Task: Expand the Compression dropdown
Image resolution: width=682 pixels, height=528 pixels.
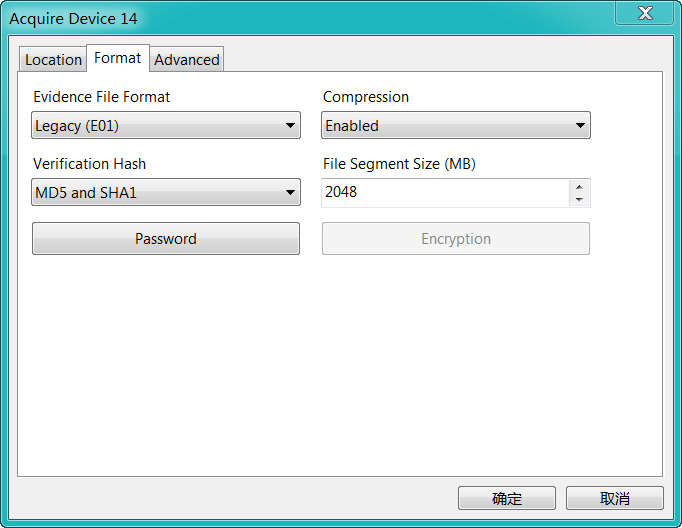Action: point(455,125)
